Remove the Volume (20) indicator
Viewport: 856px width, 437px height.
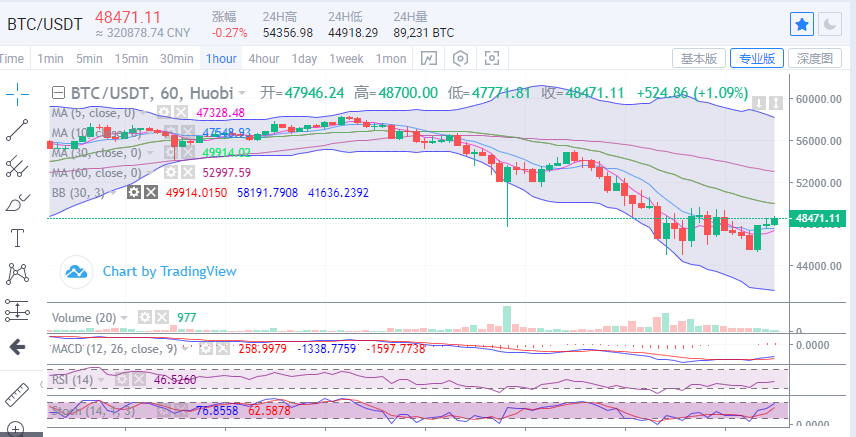pyautogui.click(x=162, y=317)
